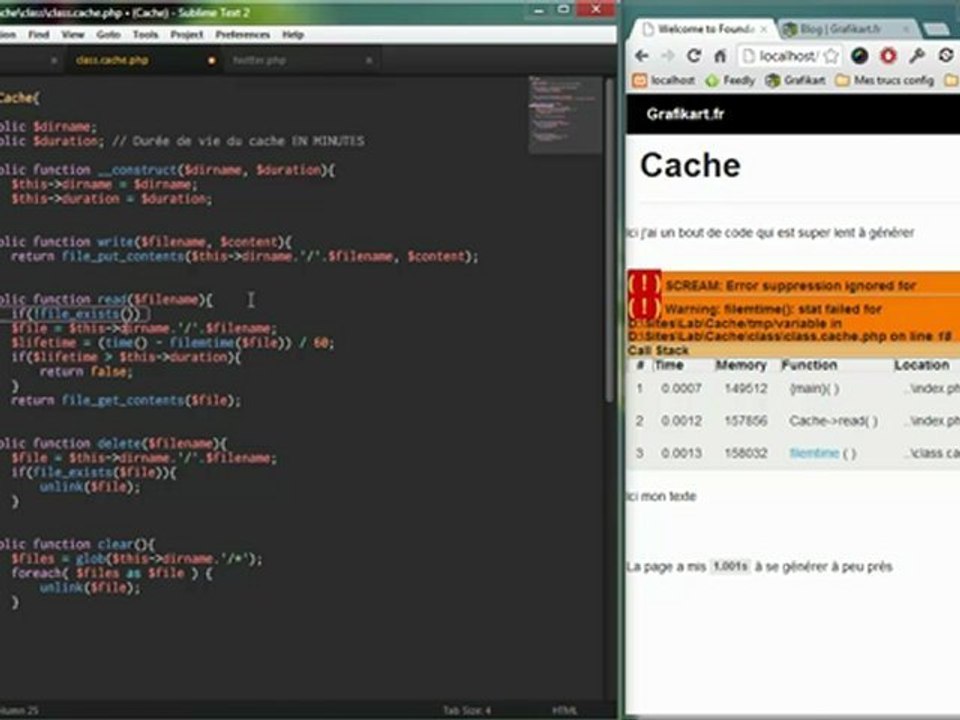
Task: Click the 1.001s generation time value
Action: point(730,566)
